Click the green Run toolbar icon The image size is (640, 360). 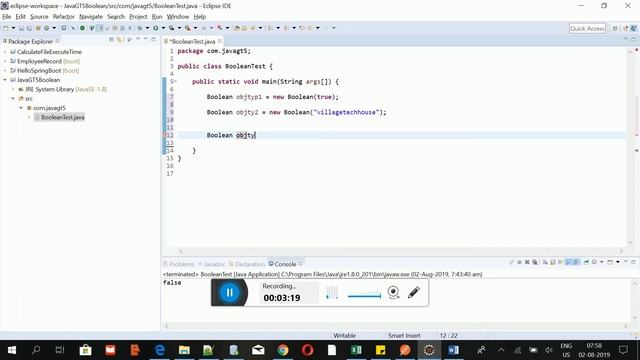click(156, 28)
